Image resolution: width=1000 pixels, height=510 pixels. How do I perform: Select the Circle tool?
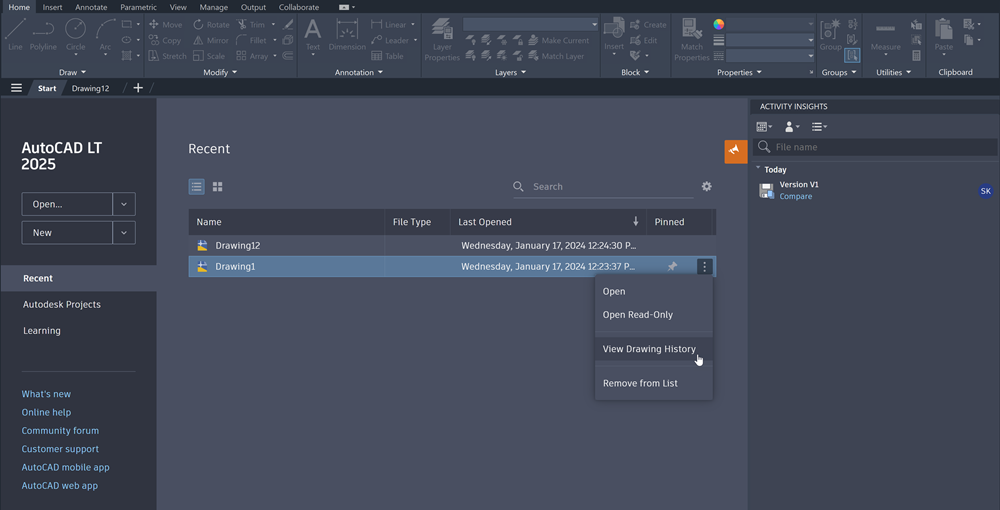[75, 34]
